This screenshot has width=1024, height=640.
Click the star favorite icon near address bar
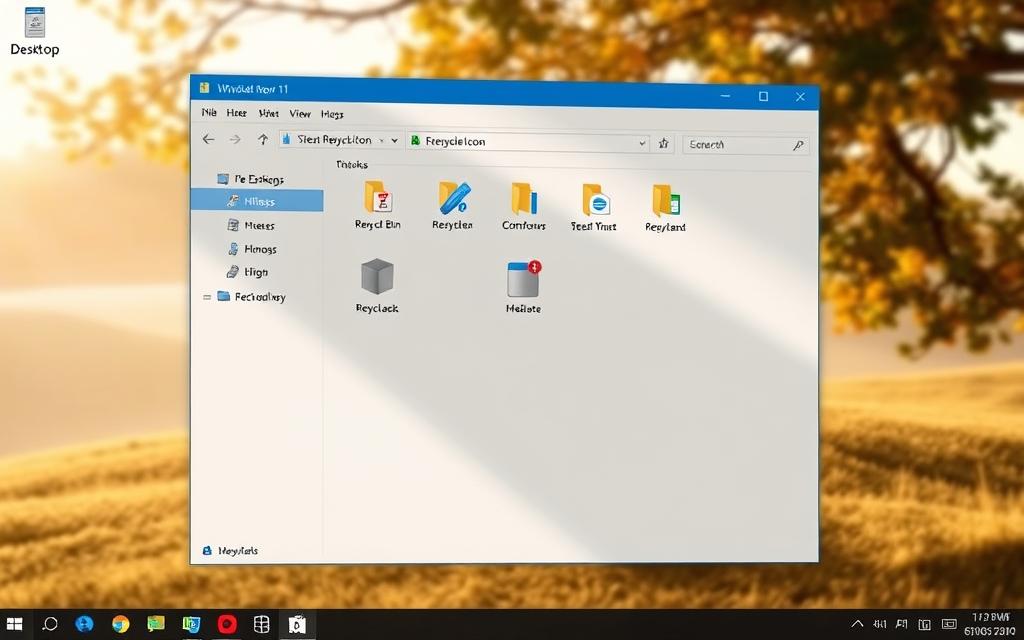664,144
